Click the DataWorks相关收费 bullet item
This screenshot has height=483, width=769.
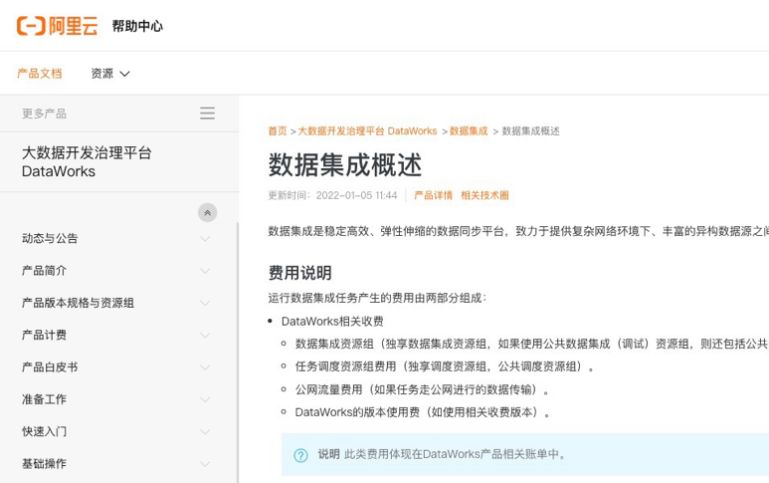coord(333,321)
